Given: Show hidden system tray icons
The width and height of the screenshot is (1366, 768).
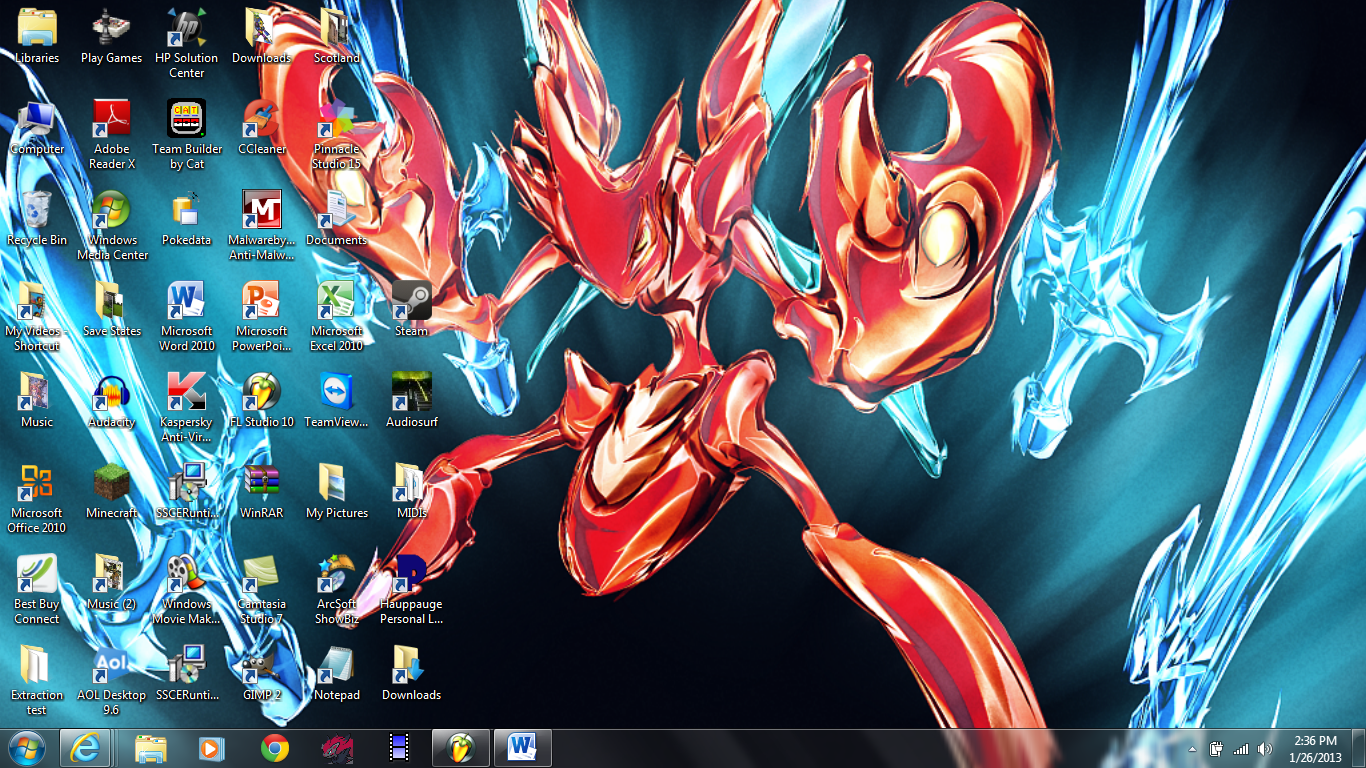Looking at the screenshot, I should pos(1192,749).
